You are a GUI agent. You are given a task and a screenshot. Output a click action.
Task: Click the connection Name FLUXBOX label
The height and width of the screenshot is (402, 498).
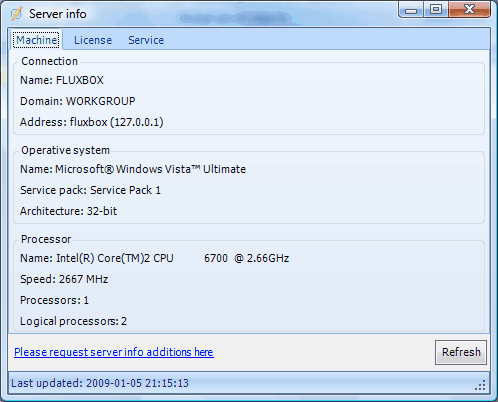(62, 80)
